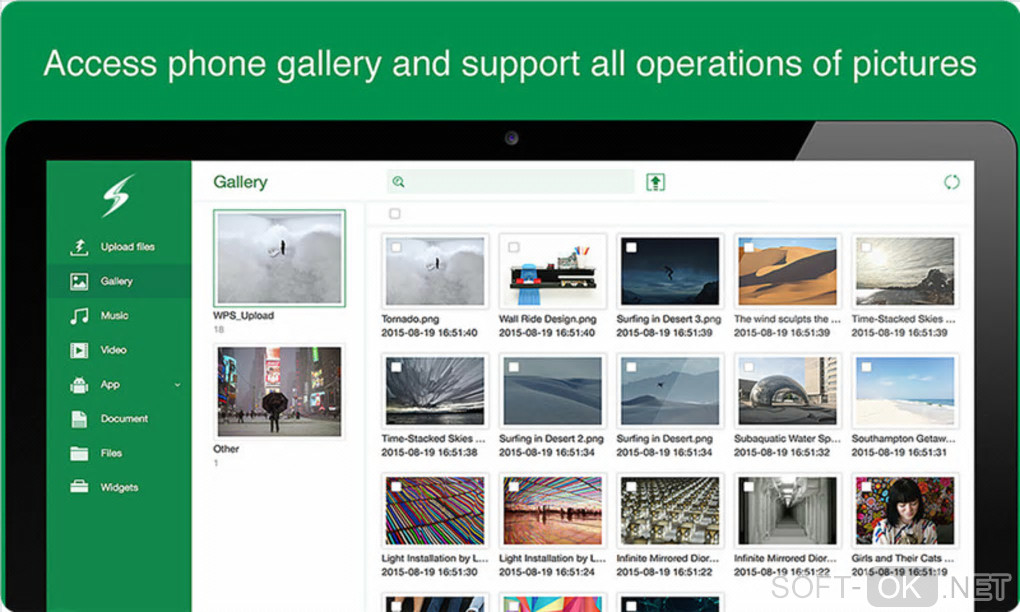Click the Upload files sidebar icon
This screenshot has height=612, width=1020.
pos(79,247)
